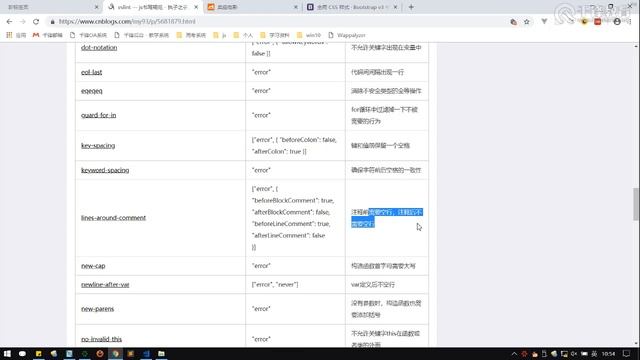Open the dot-notation rule link

pyautogui.click(x=99, y=48)
